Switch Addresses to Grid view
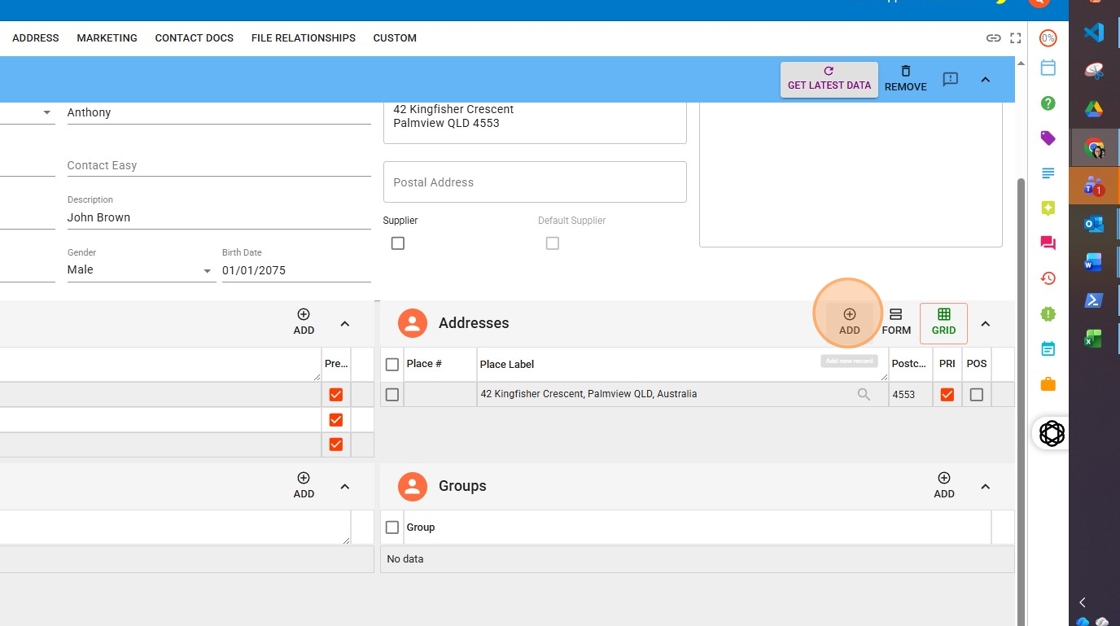The image size is (1120, 626). point(943,322)
